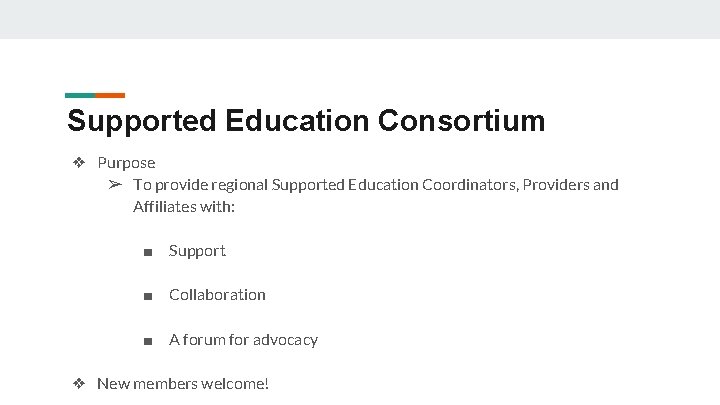Click the New members welcome! text

(183, 383)
